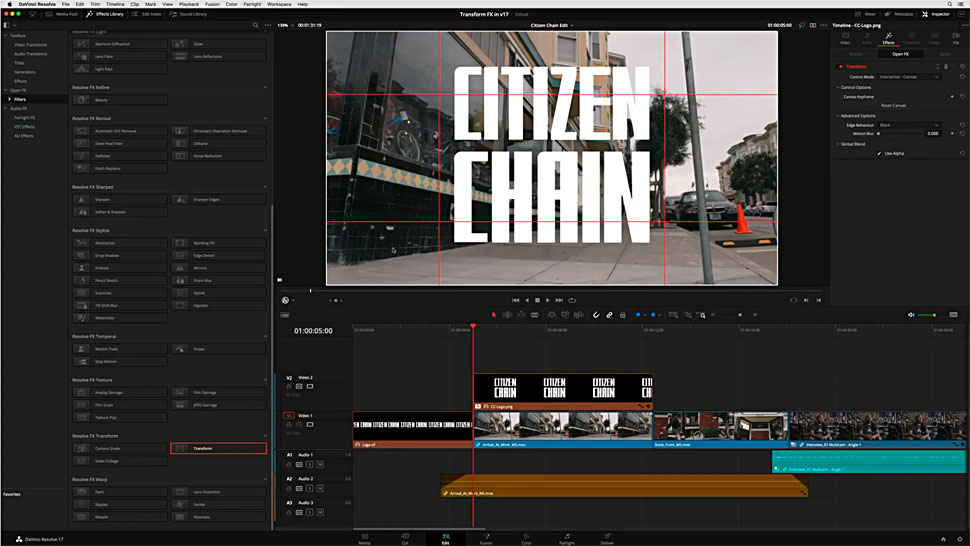The width and height of the screenshot is (970, 546).
Task: Pick the Aperture Diffraction effect
Action: click(119, 44)
